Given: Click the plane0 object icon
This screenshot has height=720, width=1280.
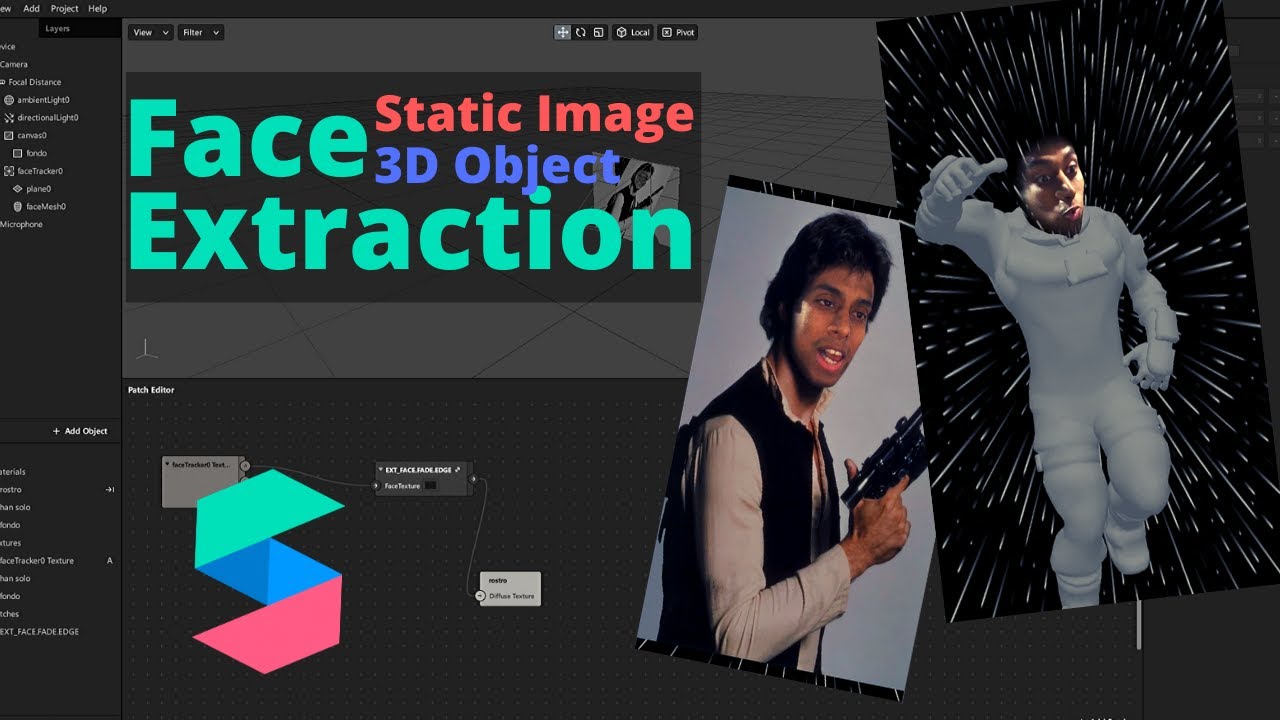Looking at the screenshot, I should coord(17,189).
